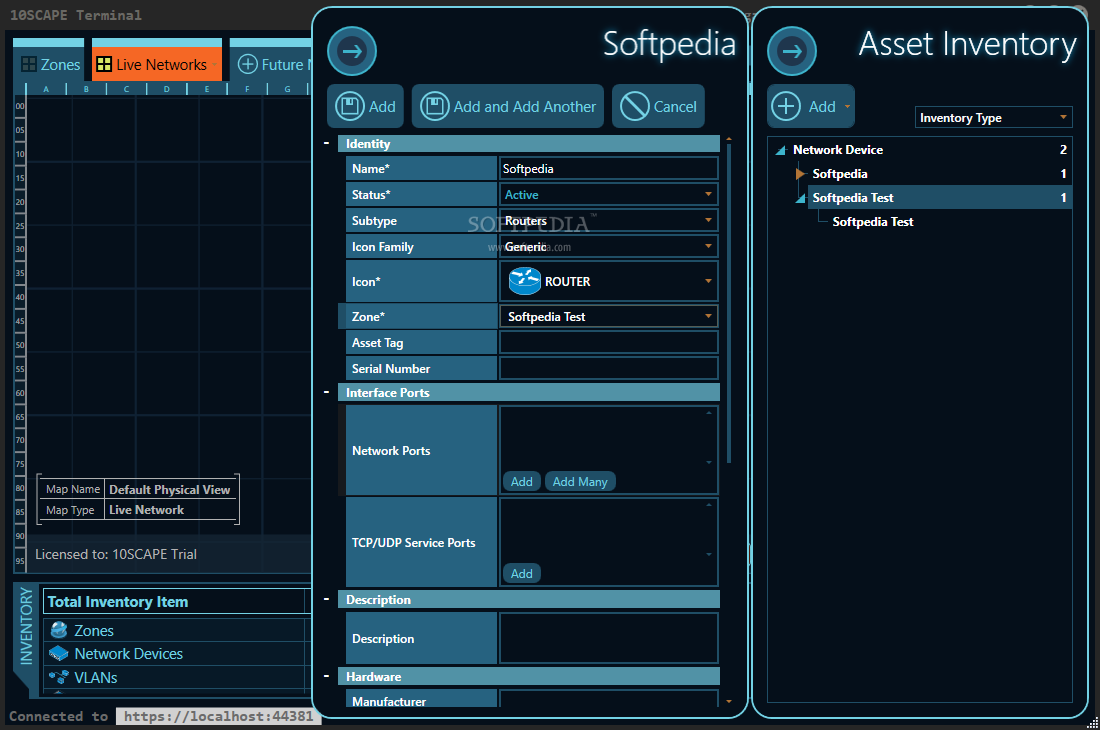This screenshot has width=1100, height=730.
Task: Click the Serial Number input field
Action: 609,368
